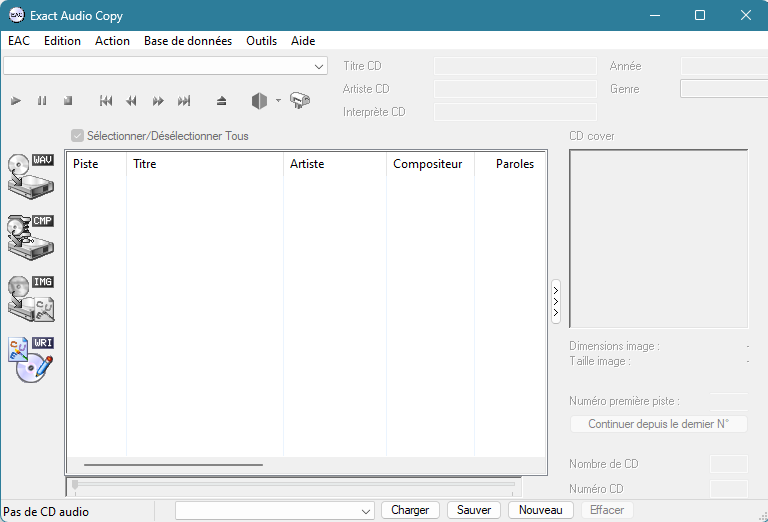Click the Paroles column header
Screen dimensions: 768x522
pyautogui.click(x=509, y=164)
